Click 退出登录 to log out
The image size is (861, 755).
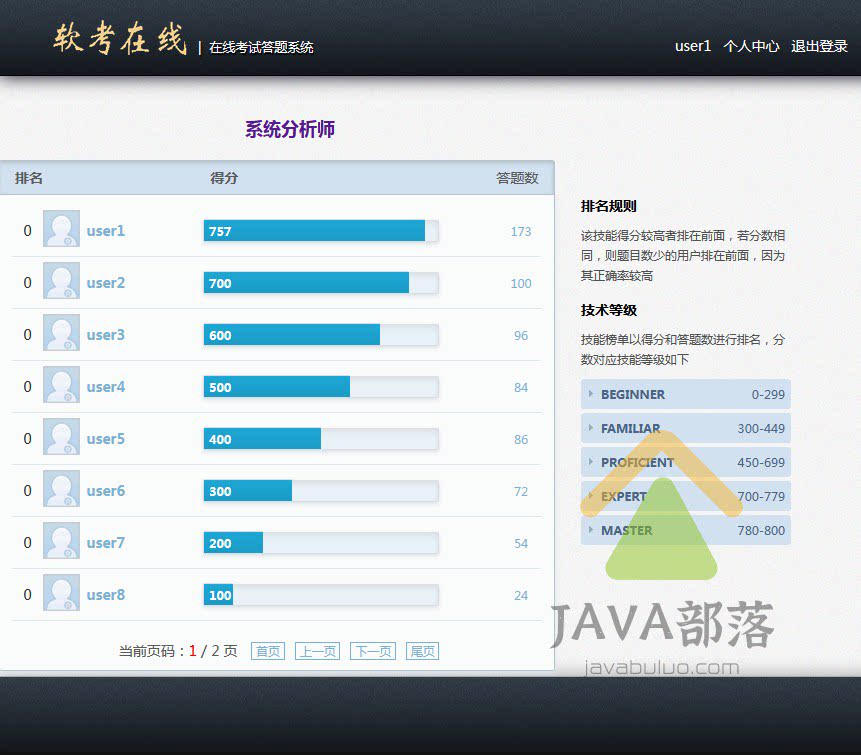pos(819,46)
